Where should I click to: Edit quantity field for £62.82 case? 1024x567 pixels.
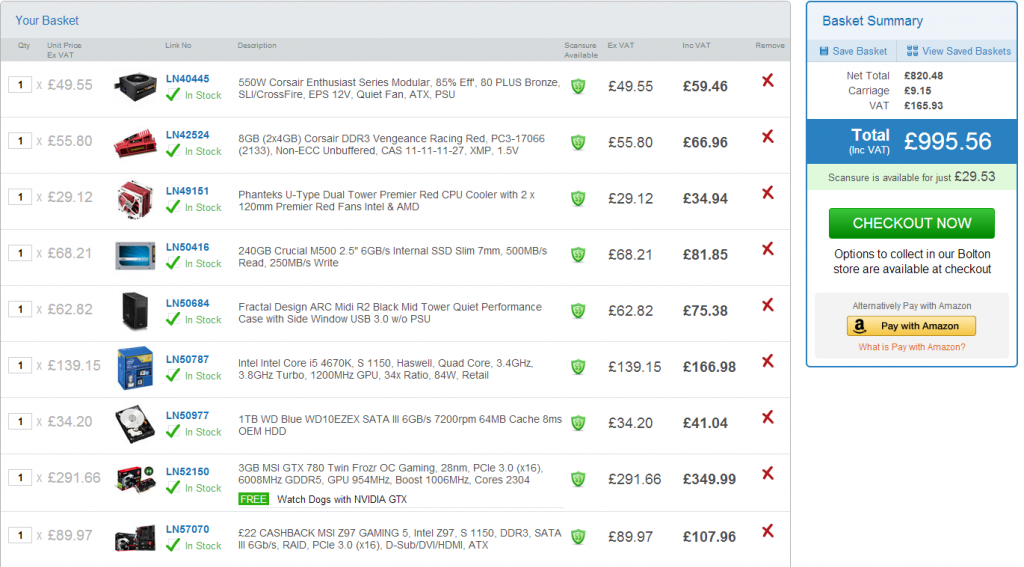pyautogui.click(x=20, y=310)
